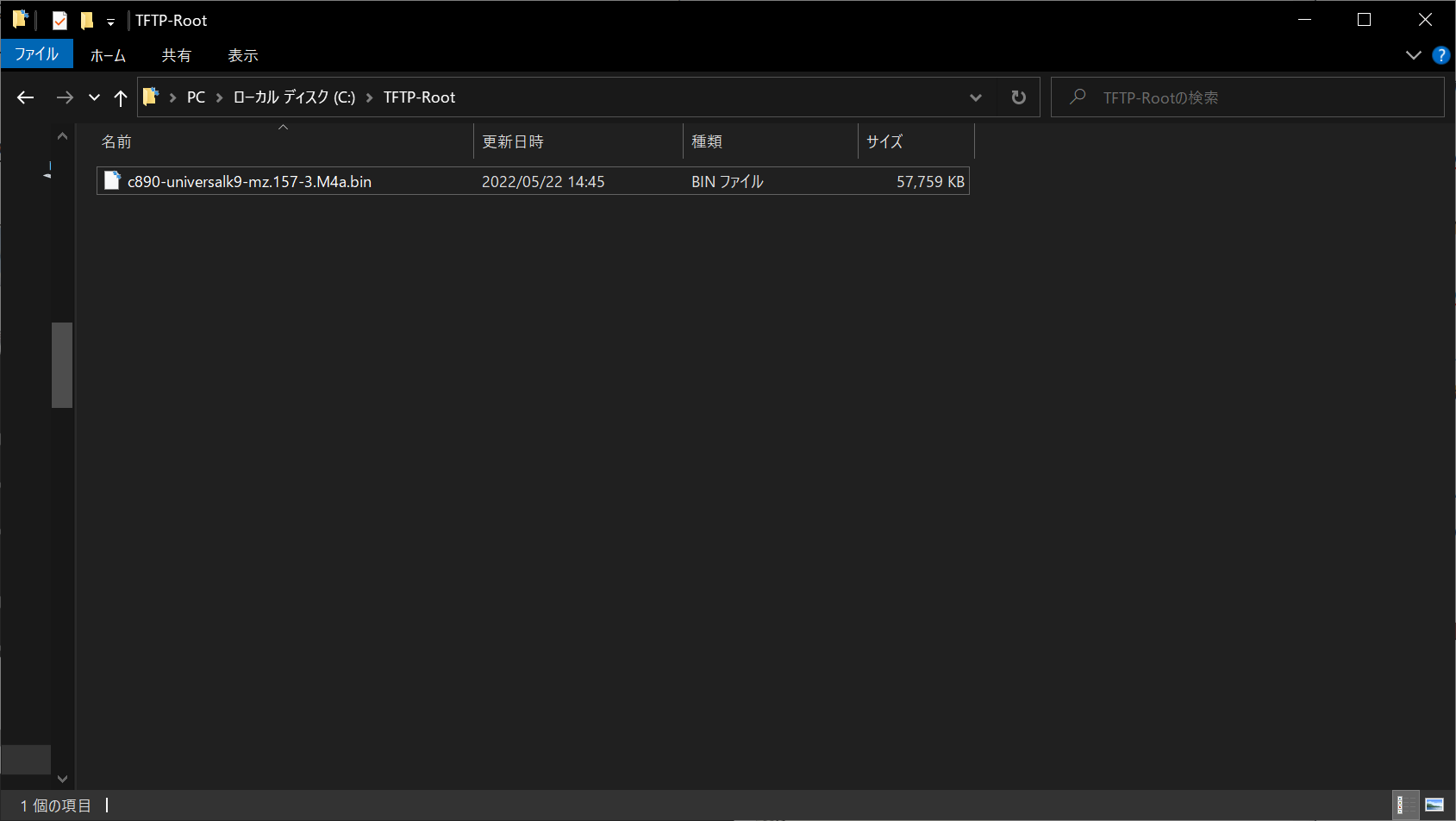The width and height of the screenshot is (1456, 821).
Task: Expand the chevron before PC breadcrumb
Action: (172, 97)
